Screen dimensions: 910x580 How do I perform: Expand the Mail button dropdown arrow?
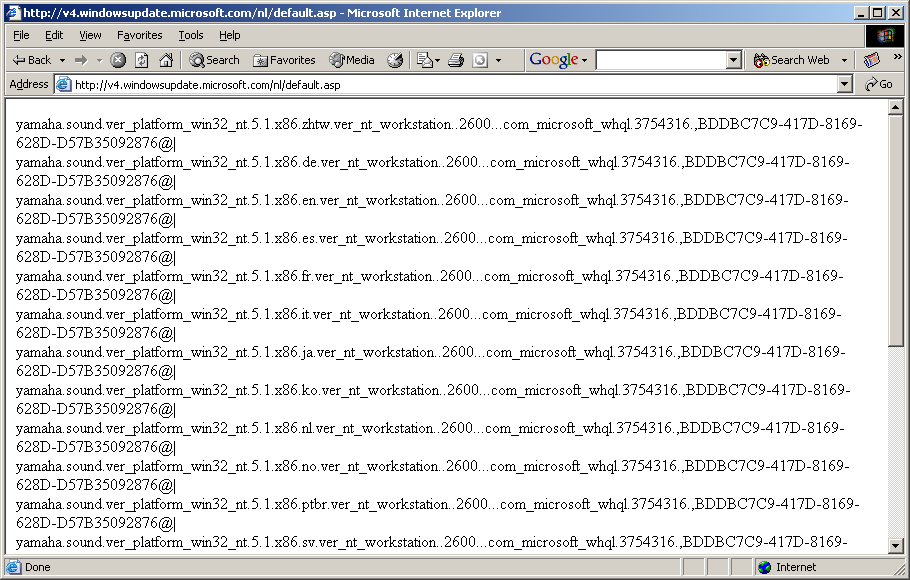[x=437, y=60]
